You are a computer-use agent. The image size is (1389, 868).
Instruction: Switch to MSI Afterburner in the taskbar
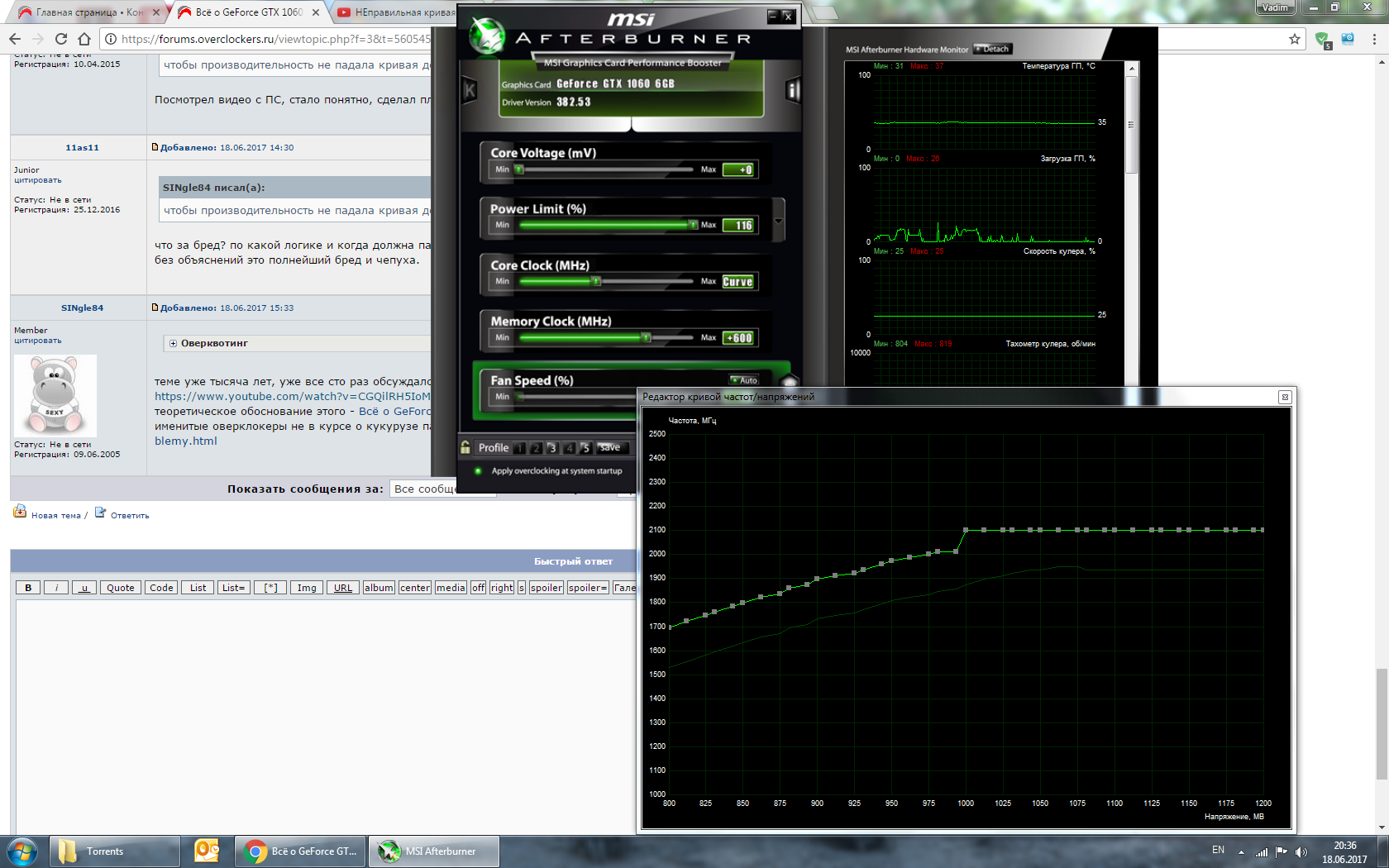tap(434, 851)
